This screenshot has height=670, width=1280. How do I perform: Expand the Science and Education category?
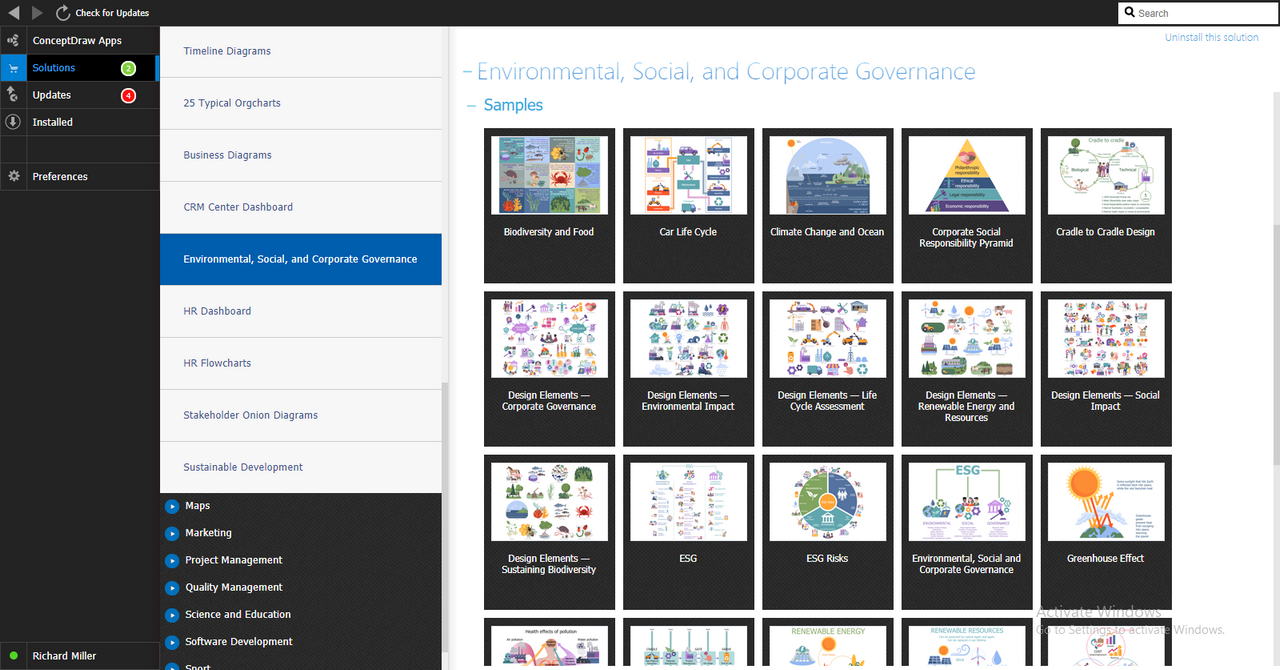coord(173,615)
